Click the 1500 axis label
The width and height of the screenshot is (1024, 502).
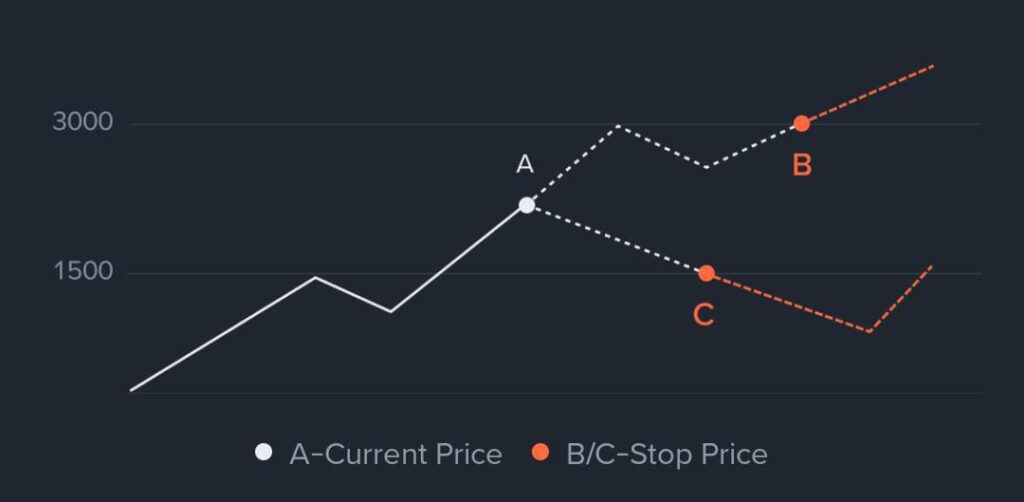(x=83, y=272)
